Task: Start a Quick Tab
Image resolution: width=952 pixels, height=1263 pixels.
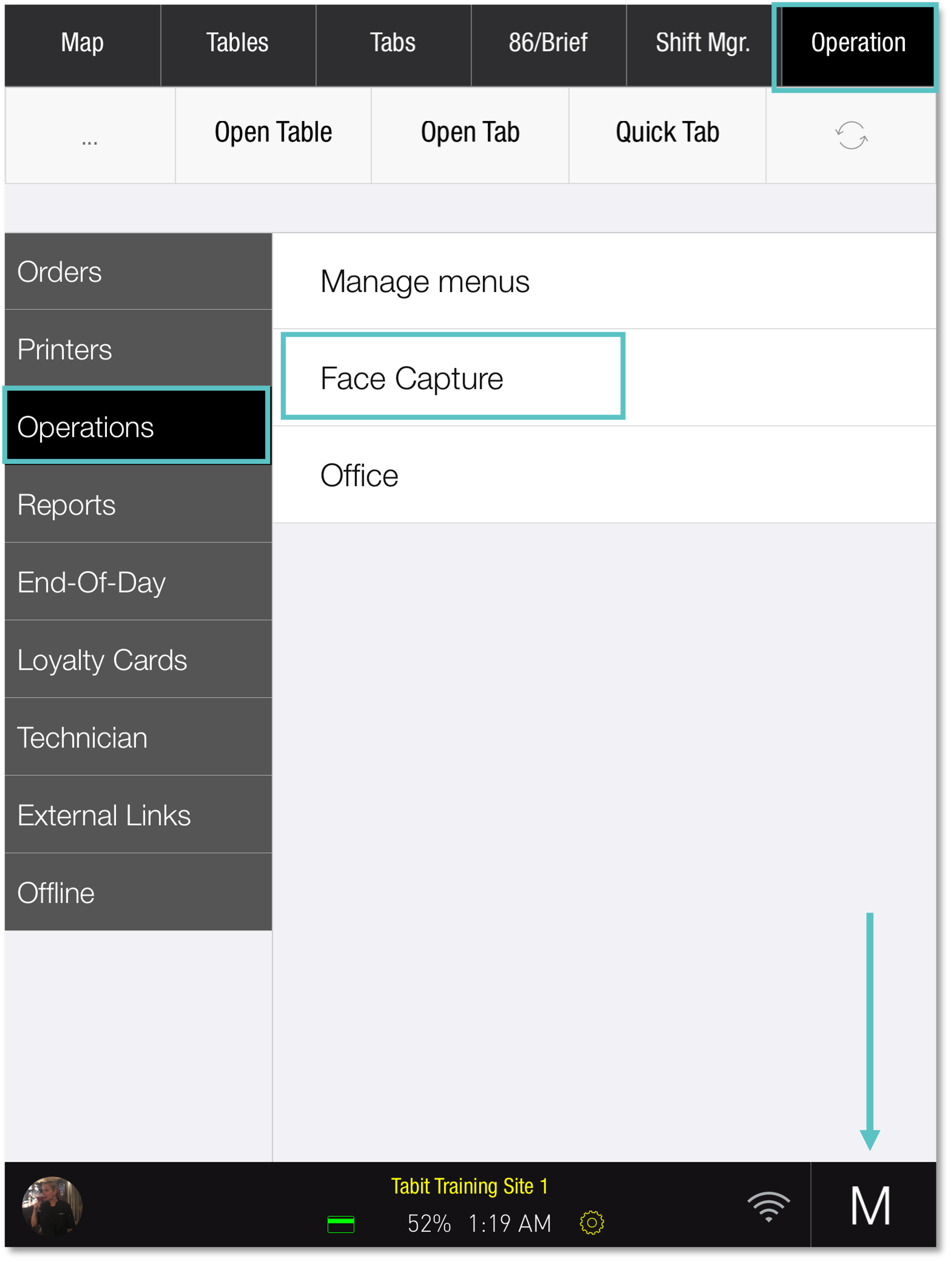Action: click(x=666, y=132)
